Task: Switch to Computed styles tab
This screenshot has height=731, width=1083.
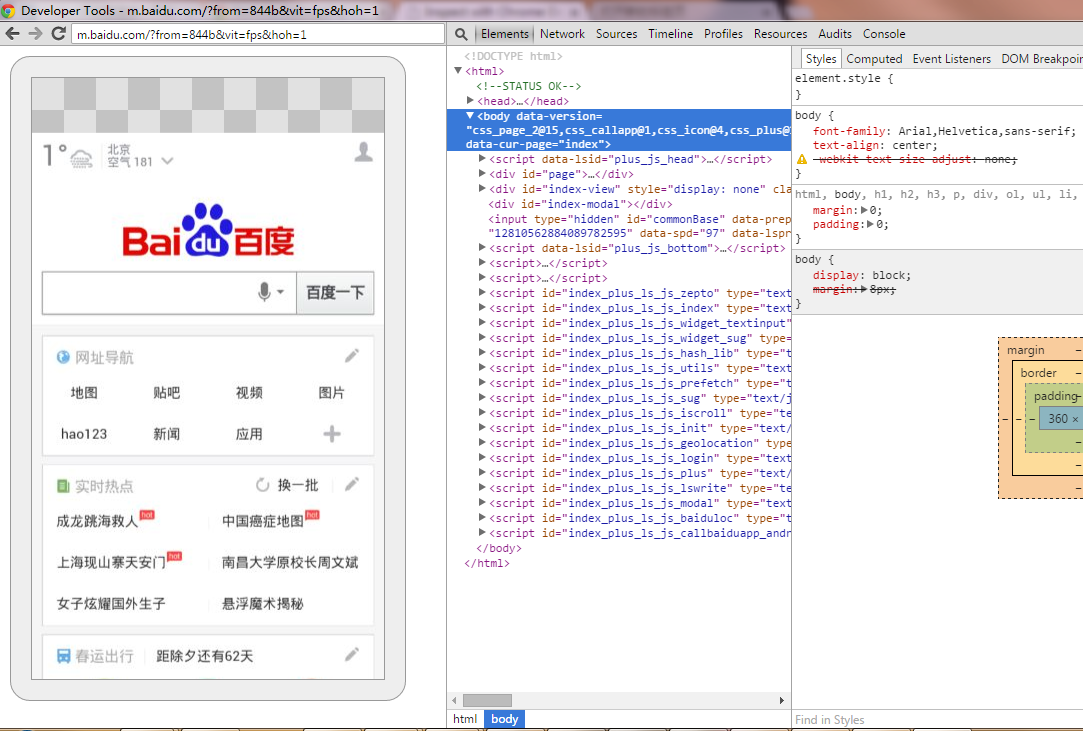Action: click(x=874, y=59)
